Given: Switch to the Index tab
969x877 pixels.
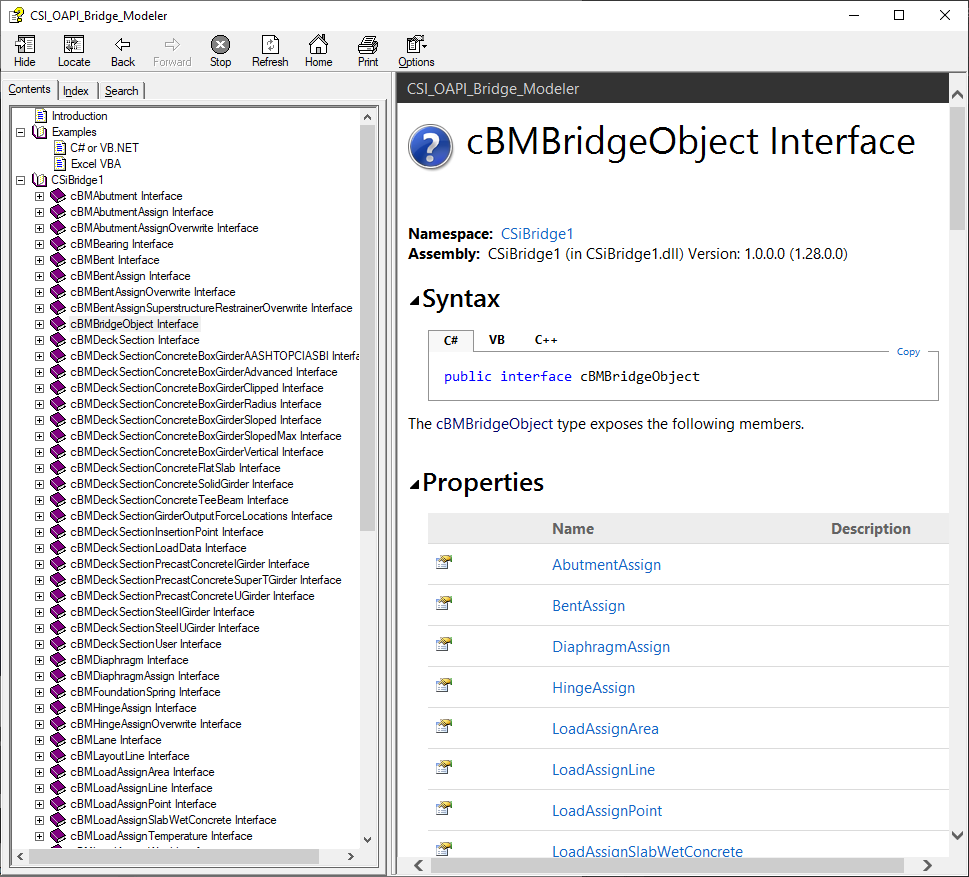Looking at the screenshot, I should (76, 91).
